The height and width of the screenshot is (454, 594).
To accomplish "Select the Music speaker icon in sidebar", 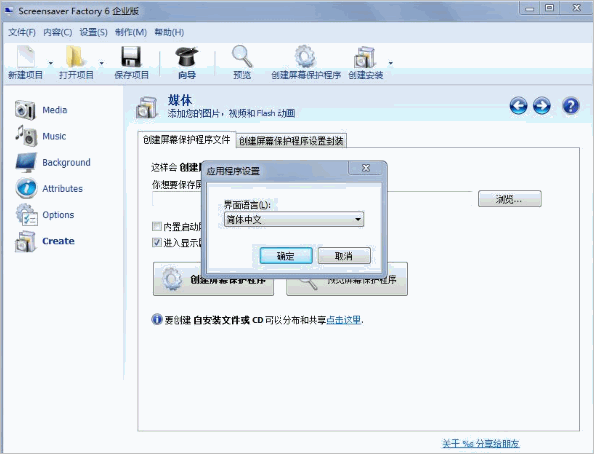I will pos(27,136).
